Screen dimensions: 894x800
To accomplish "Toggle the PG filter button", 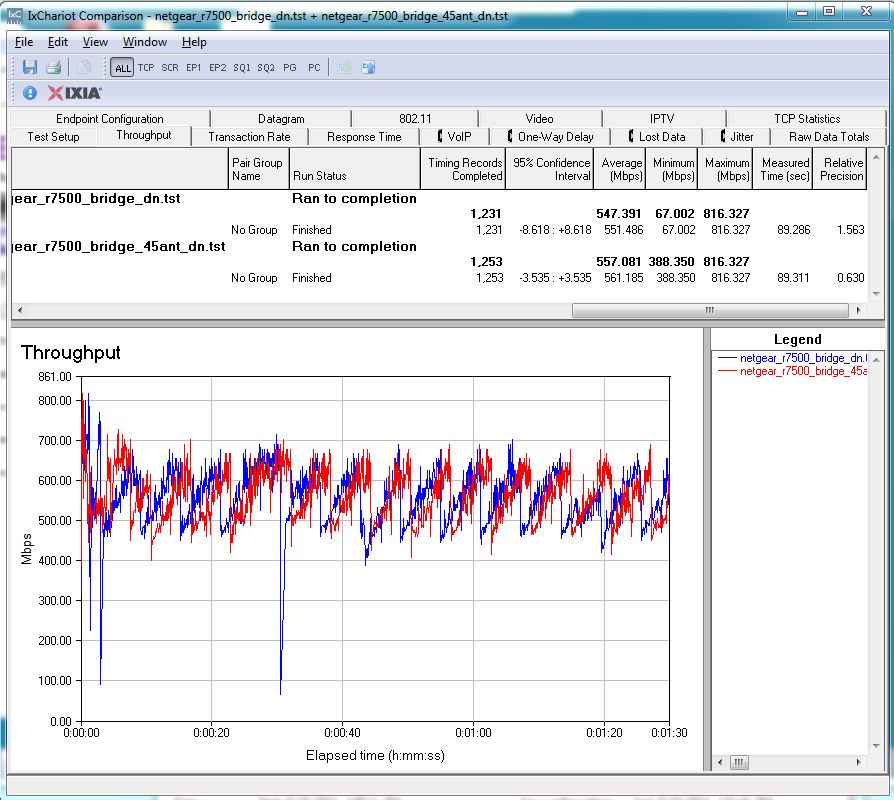I will pyautogui.click(x=290, y=67).
